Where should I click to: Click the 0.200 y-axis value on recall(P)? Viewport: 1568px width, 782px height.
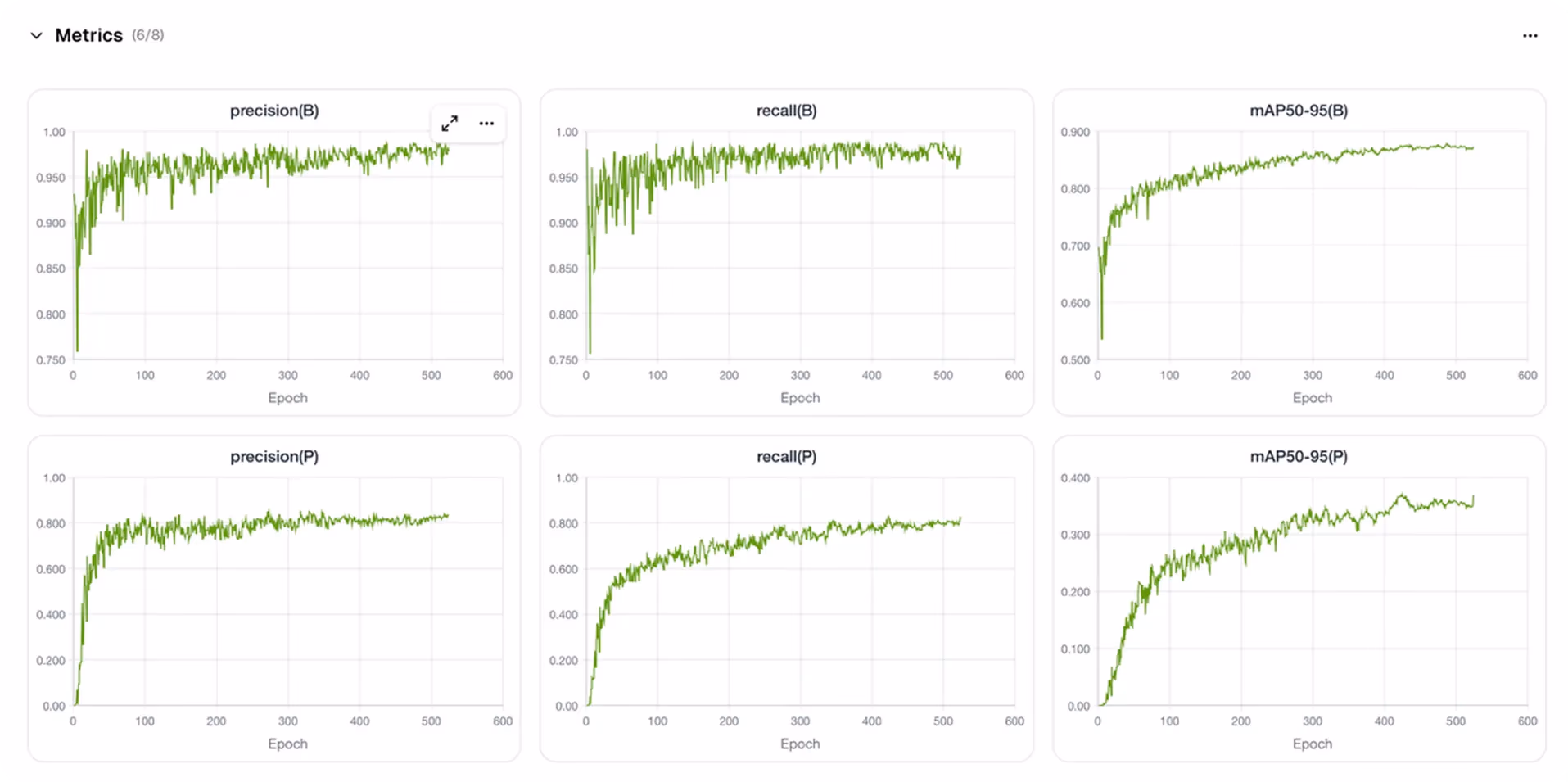point(563,661)
